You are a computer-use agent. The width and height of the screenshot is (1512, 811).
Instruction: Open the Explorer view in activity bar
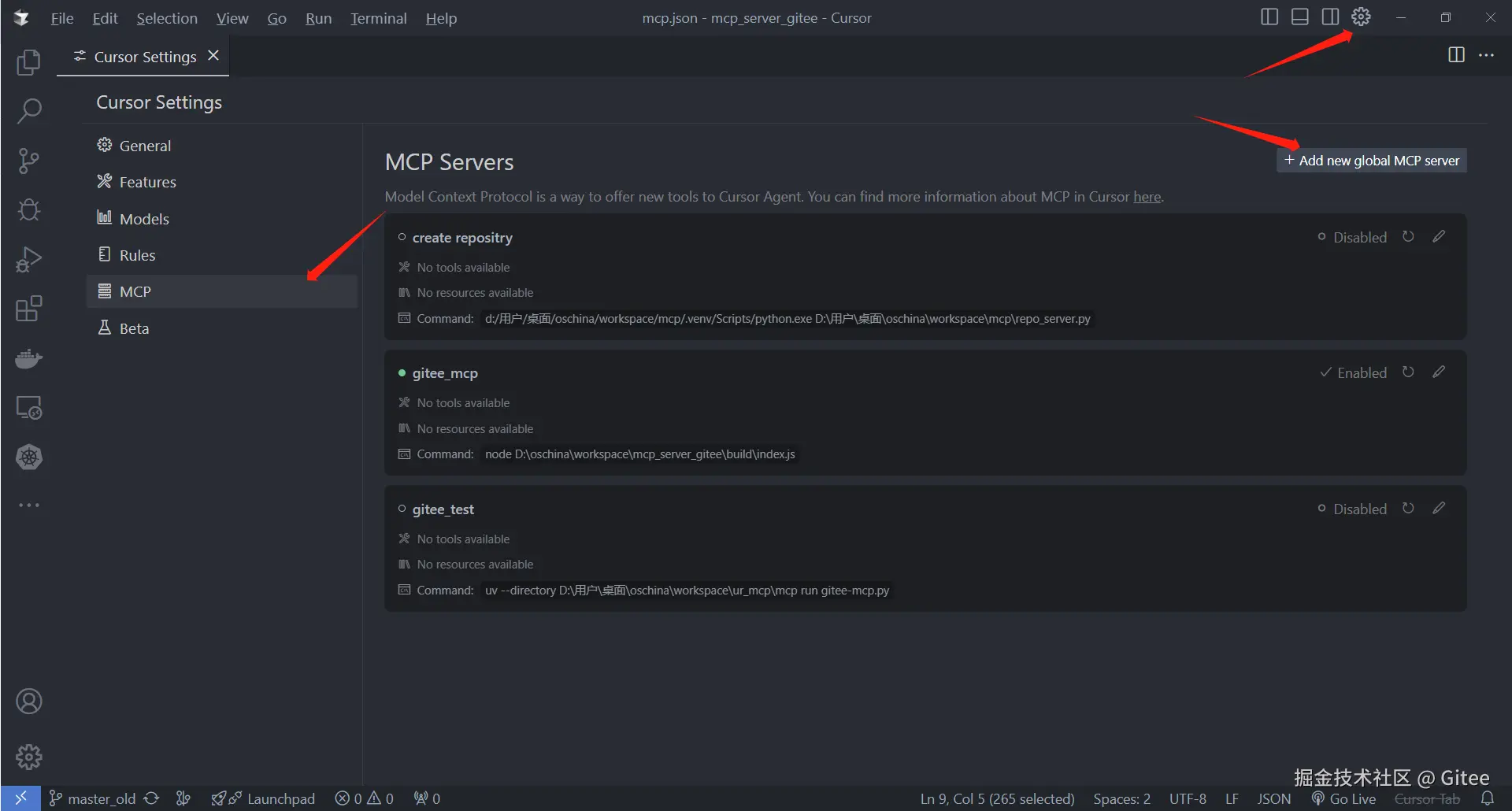29,62
